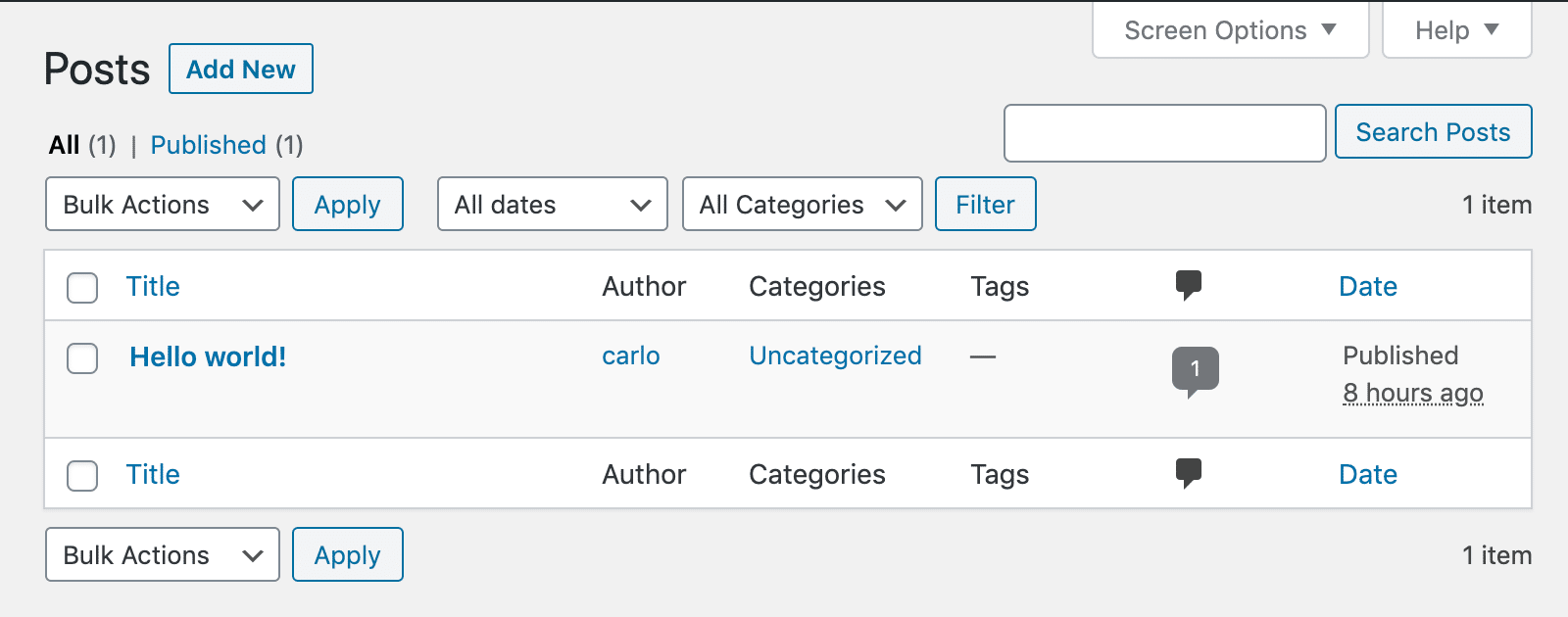
Task: Select the All posts view
Action: pyautogui.click(x=65, y=145)
